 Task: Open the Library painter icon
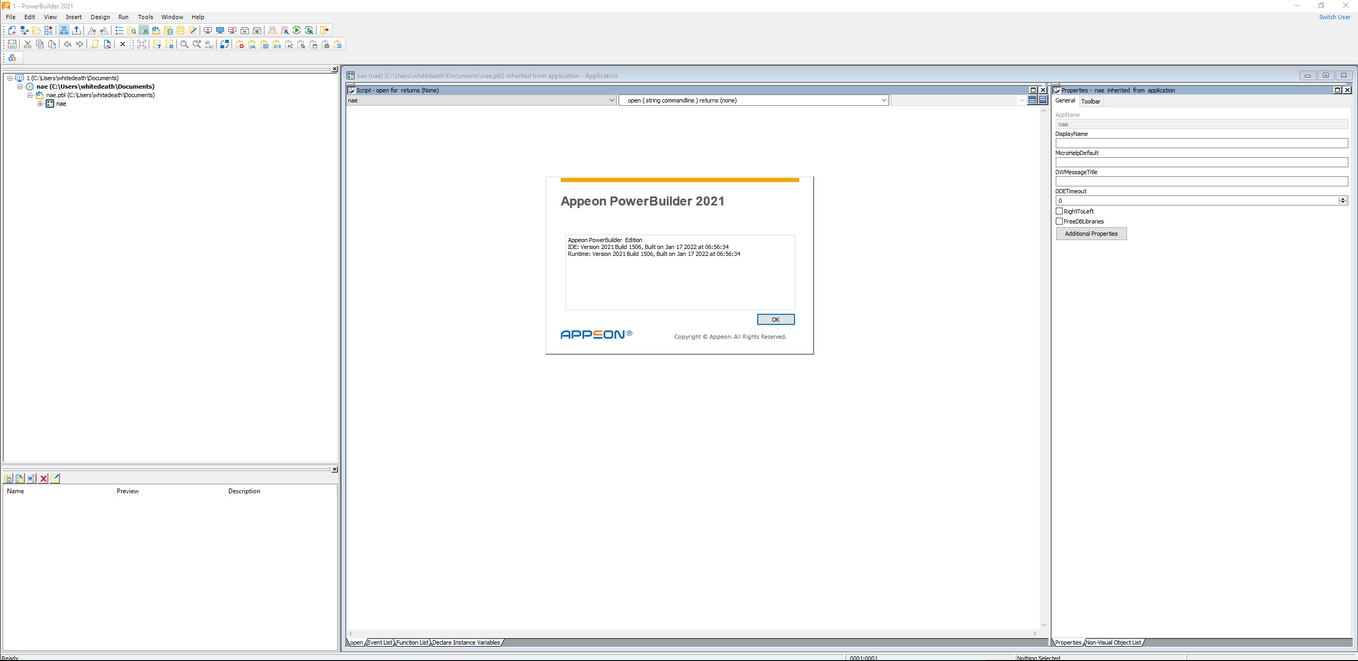coord(156,31)
